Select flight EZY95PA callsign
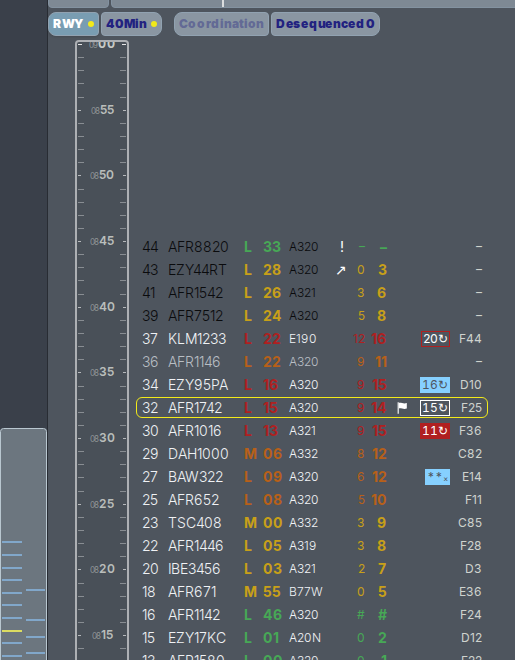The height and width of the screenshot is (660, 515). tap(198, 385)
